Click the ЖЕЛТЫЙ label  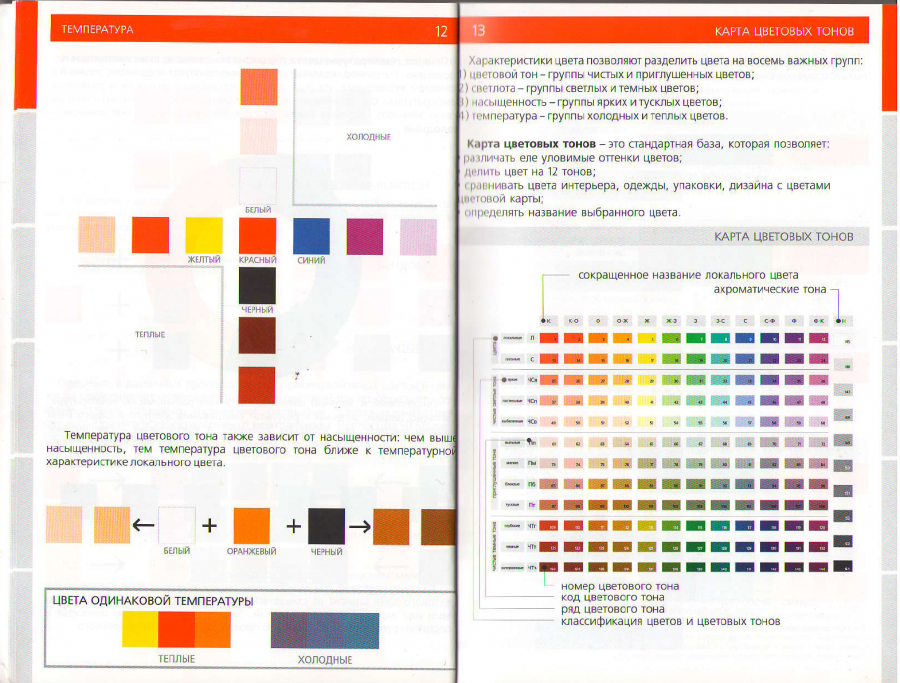click(x=204, y=260)
